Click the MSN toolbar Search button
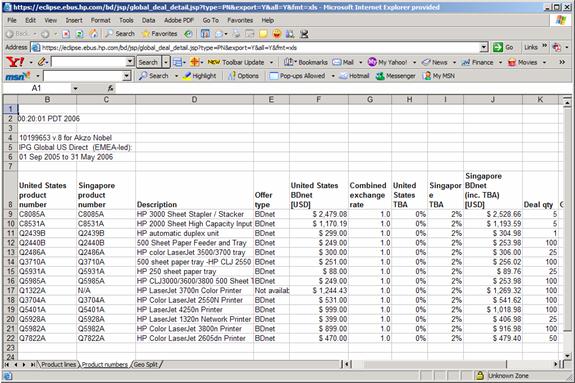Image resolution: width=575 pixels, height=383 pixels. [x=153, y=76]
